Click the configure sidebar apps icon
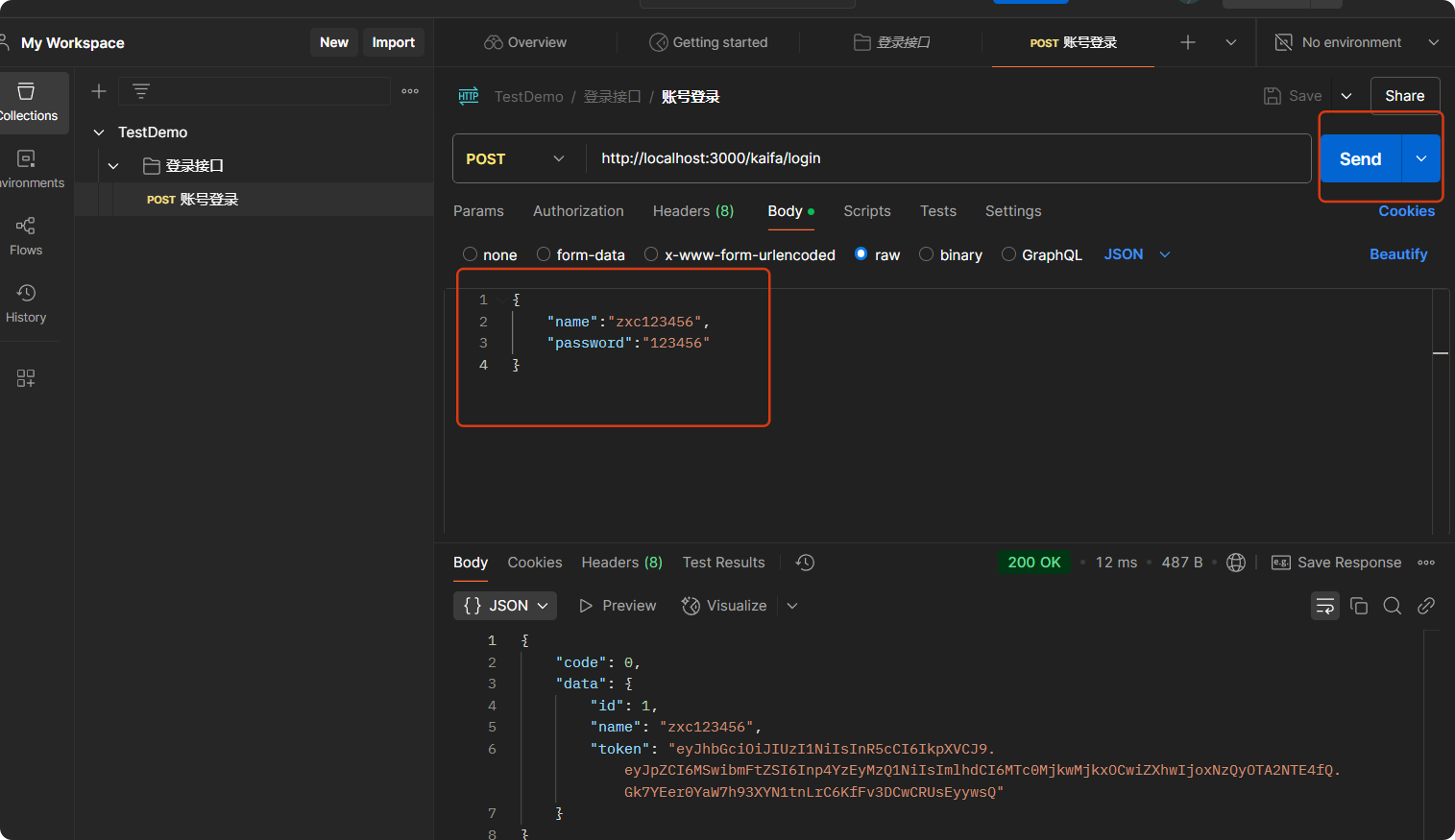The height and width of the screenshot is (840, 1455). click(x=26, y=378)
